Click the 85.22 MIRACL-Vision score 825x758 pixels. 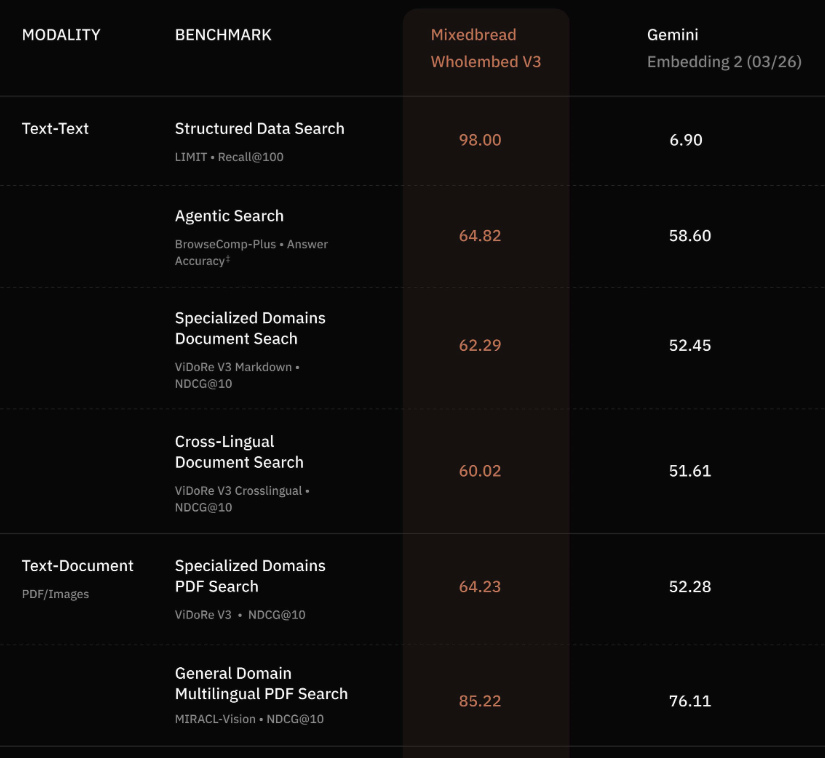pyautogui.click(x=480, y=701)
